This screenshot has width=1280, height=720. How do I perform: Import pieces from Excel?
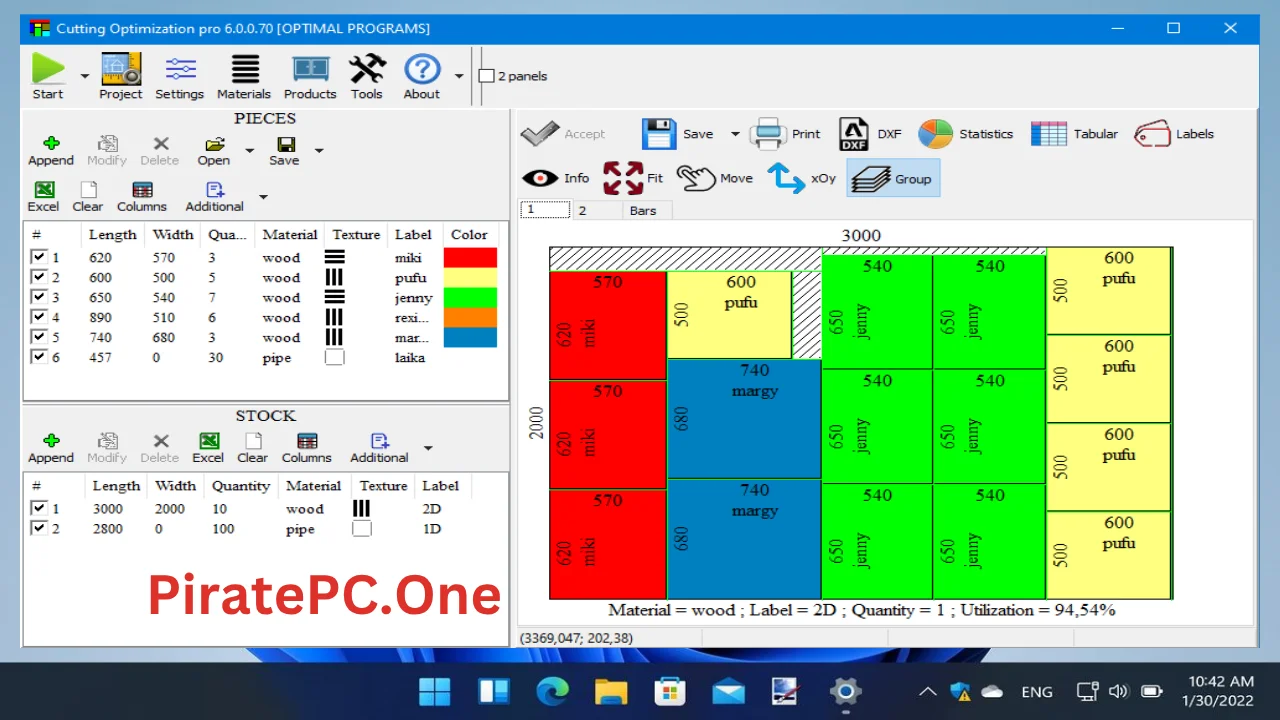(x=43, y=197)
